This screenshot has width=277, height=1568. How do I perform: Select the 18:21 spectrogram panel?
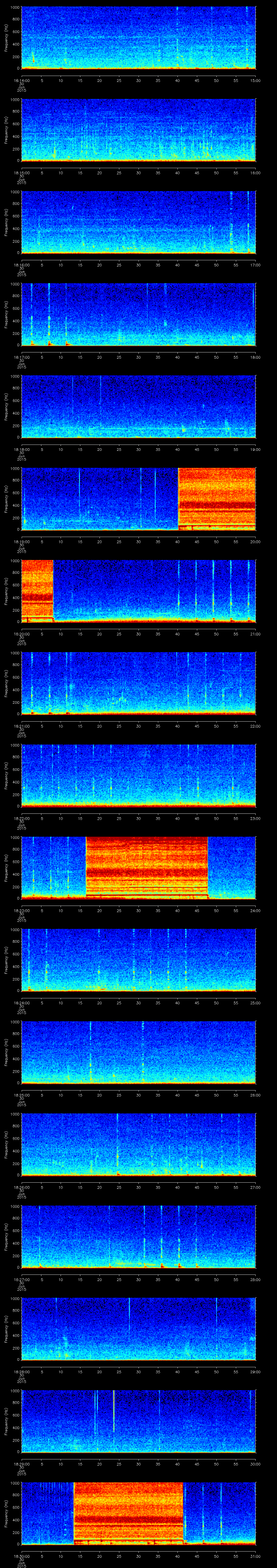138,683
